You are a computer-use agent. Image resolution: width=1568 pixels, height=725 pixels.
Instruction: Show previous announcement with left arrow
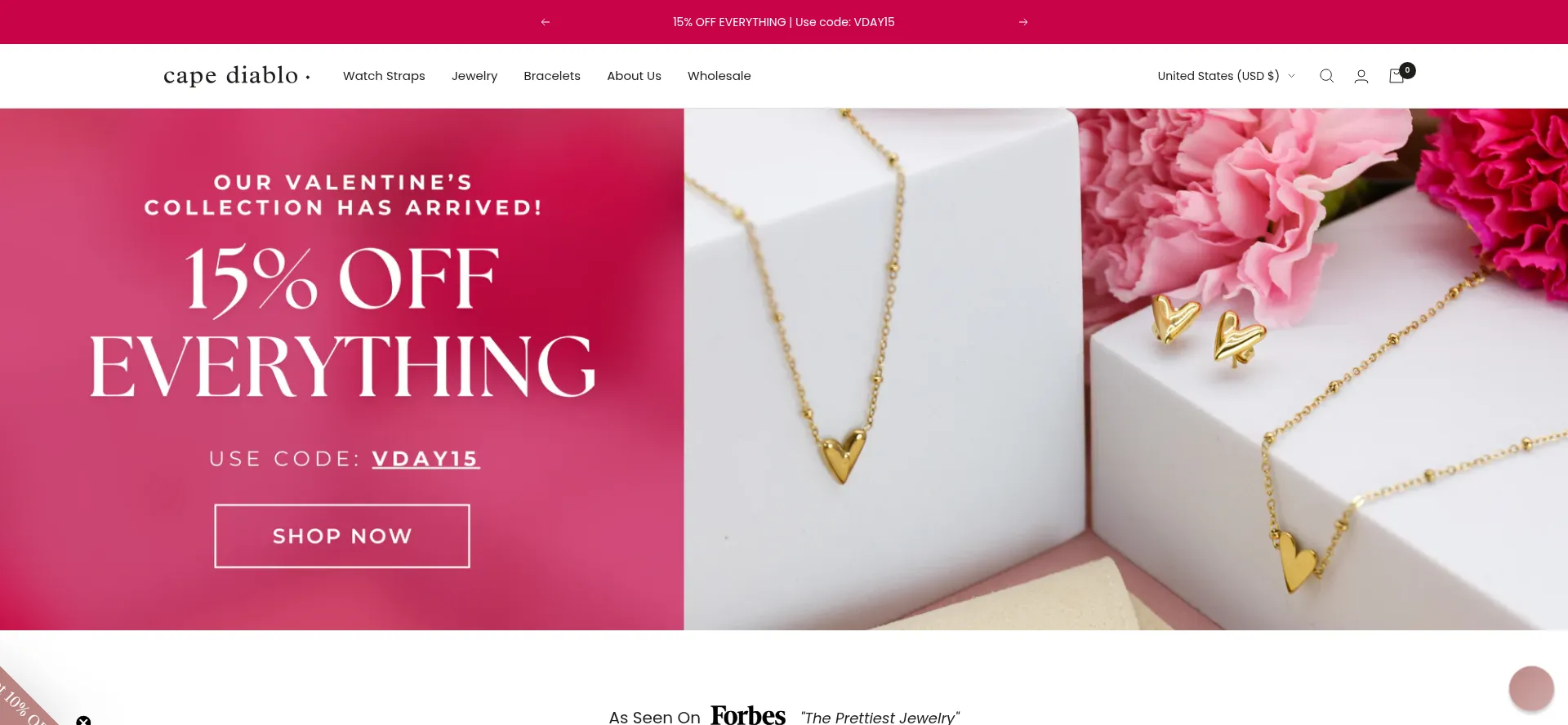(546, 22)
